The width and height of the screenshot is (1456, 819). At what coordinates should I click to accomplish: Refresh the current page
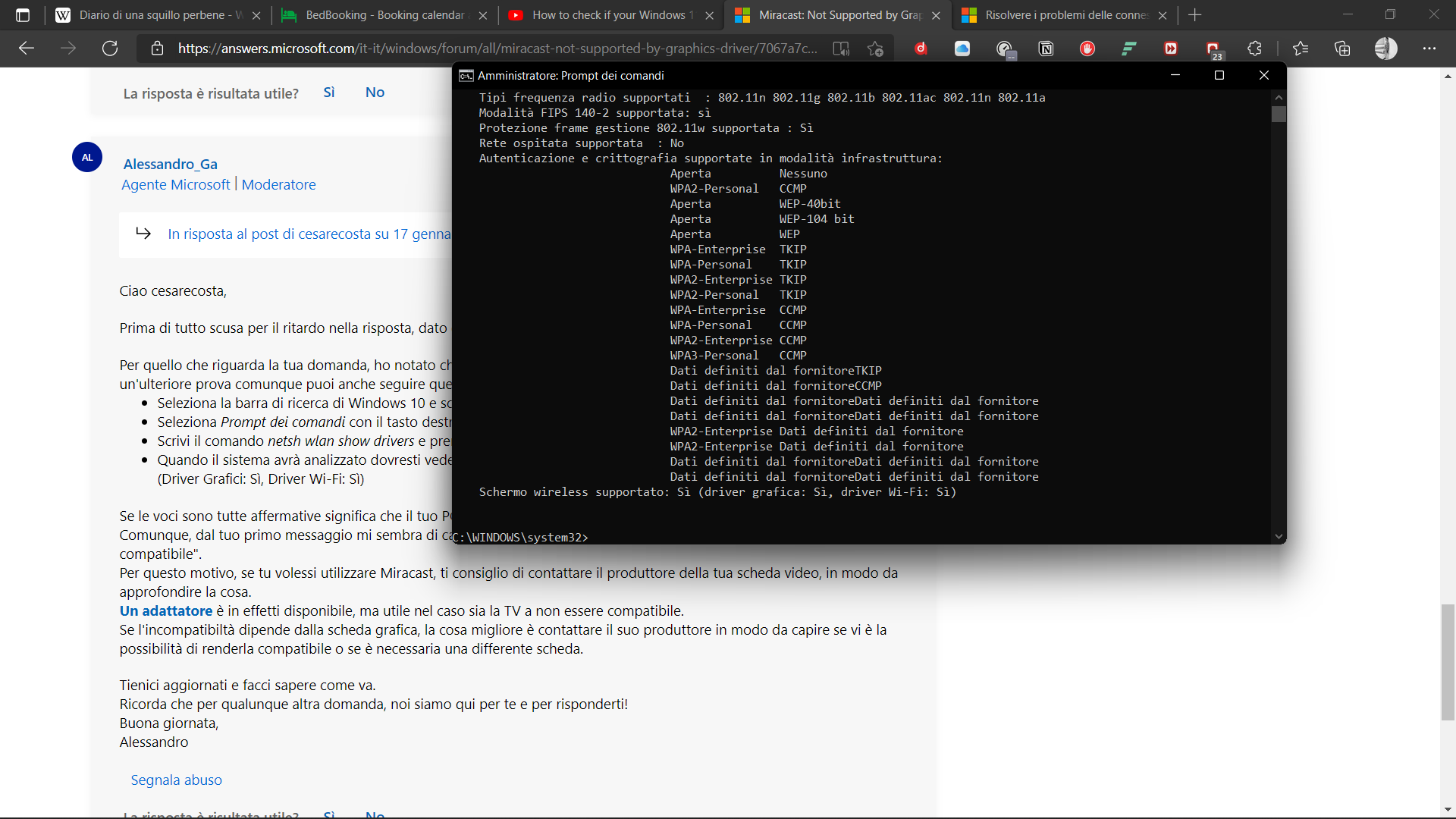coord(110,49)
